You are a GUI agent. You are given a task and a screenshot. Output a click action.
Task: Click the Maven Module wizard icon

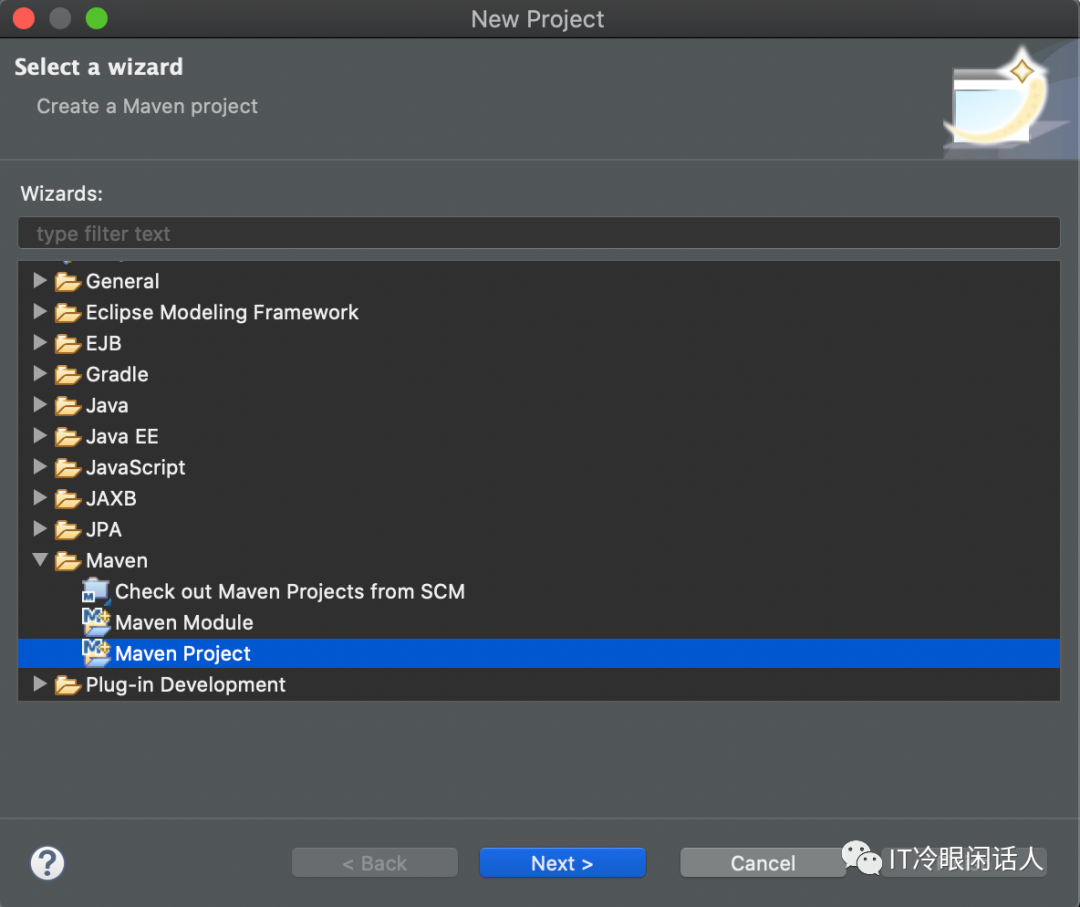click(x=96, y=622)
